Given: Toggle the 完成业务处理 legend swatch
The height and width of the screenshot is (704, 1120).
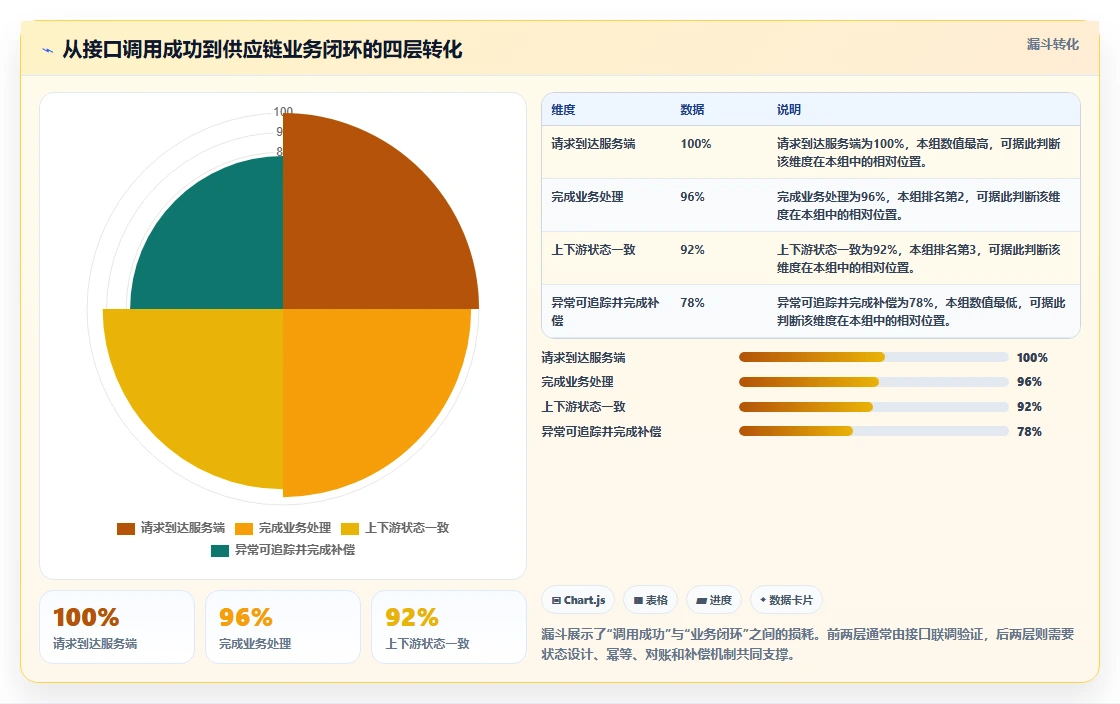Looking at the screenshot, I should (x=244, y=528).
